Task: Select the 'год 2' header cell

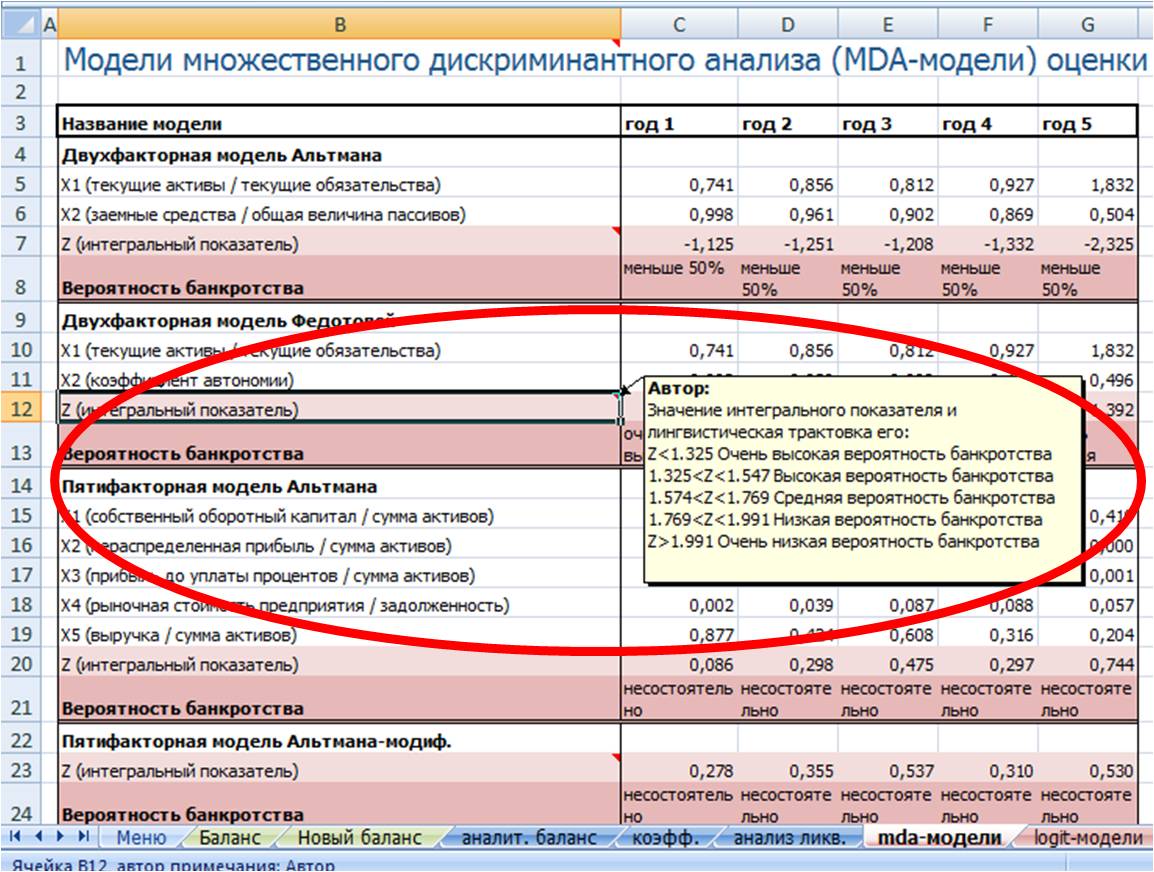Action: click(787, 122)
